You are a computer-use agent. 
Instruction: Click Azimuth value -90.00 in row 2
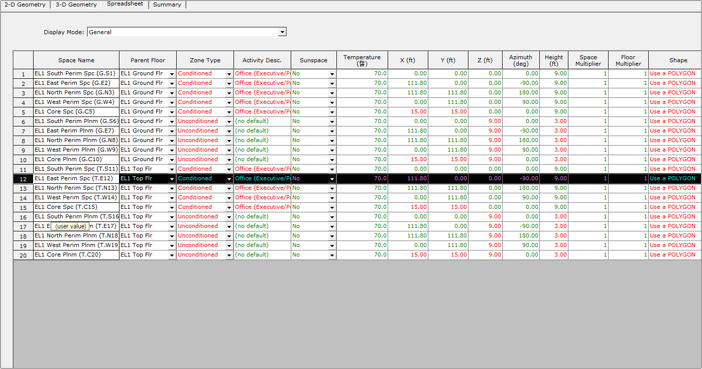click(521, 83)
